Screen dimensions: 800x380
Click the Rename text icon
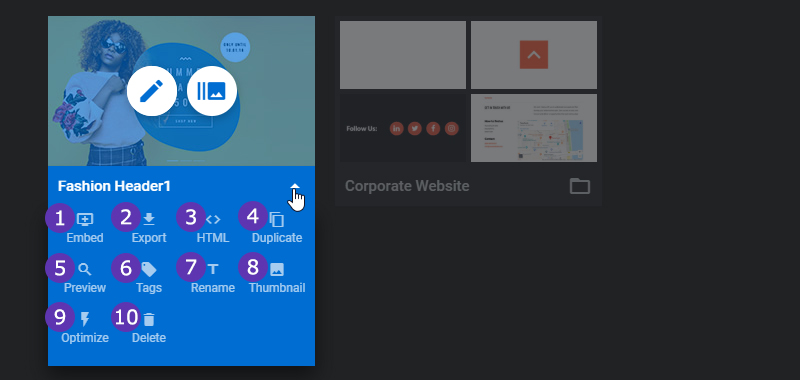tap(213, 269)
